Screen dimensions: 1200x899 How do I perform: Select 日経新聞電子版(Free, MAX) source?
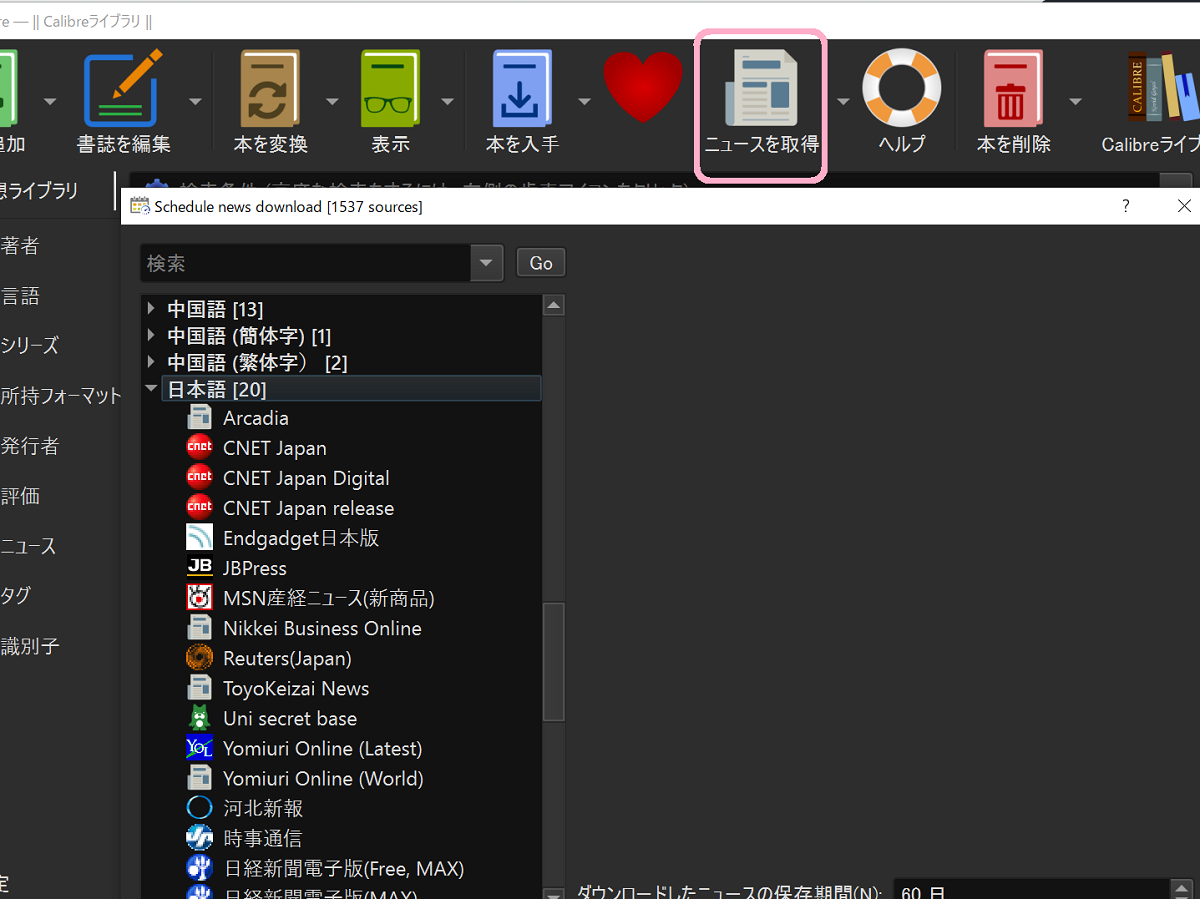(344, 868)
